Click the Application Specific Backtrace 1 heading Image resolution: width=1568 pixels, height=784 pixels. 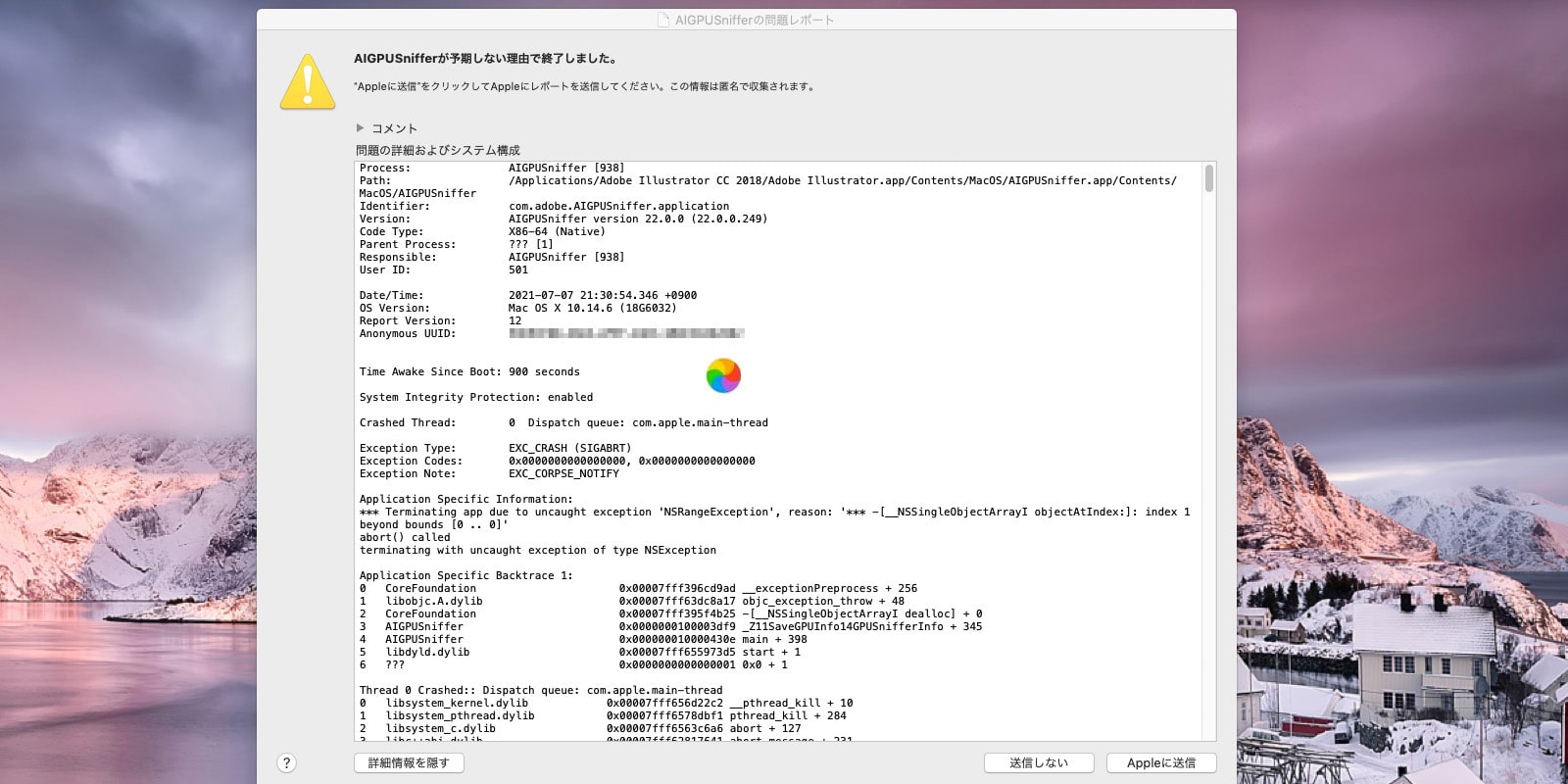pyautogui.click(x=465, y=576)
